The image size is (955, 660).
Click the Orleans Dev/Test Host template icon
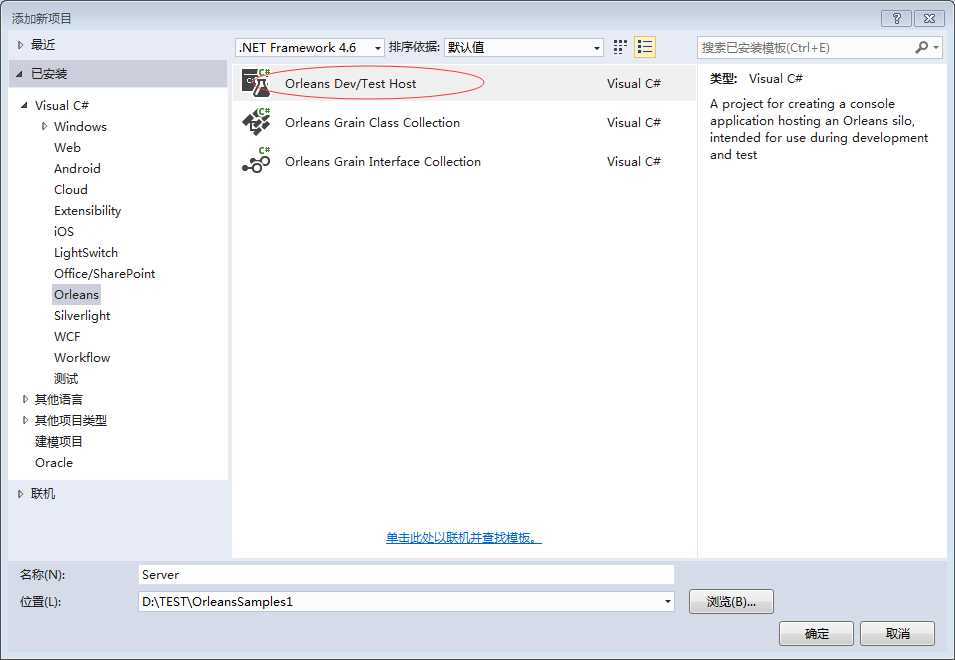[256, 83]
